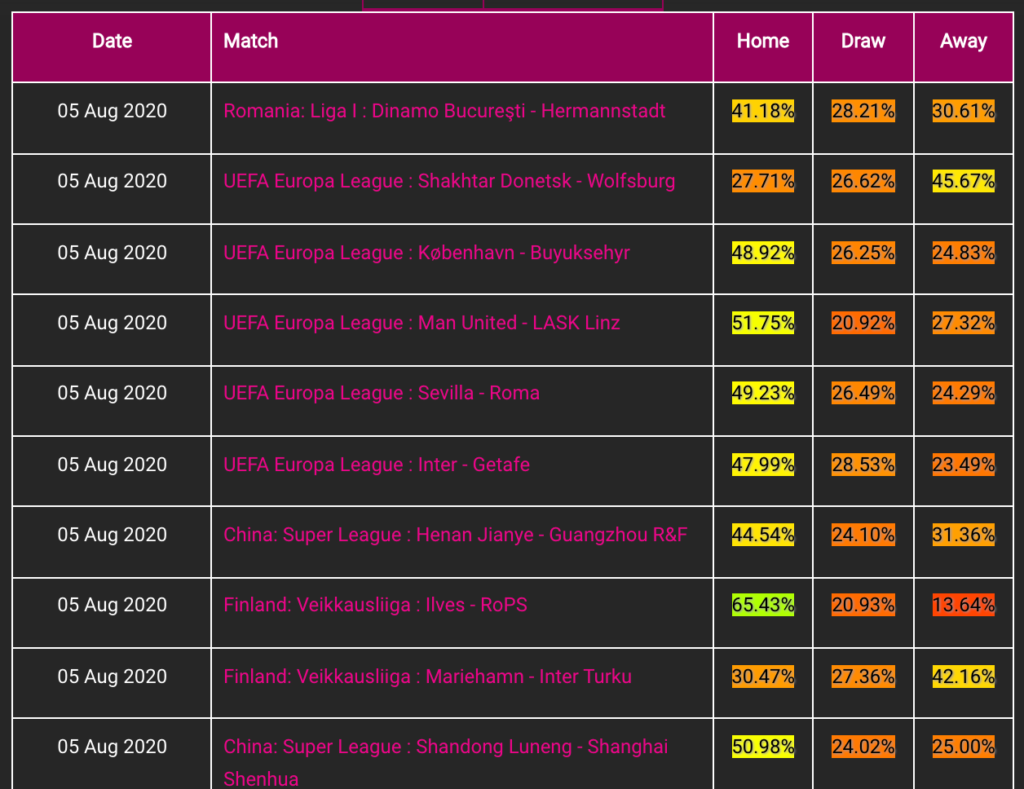Select draw value 27.36%
This screenshot has width=1024, height=789.
click(x=863, y=677)
